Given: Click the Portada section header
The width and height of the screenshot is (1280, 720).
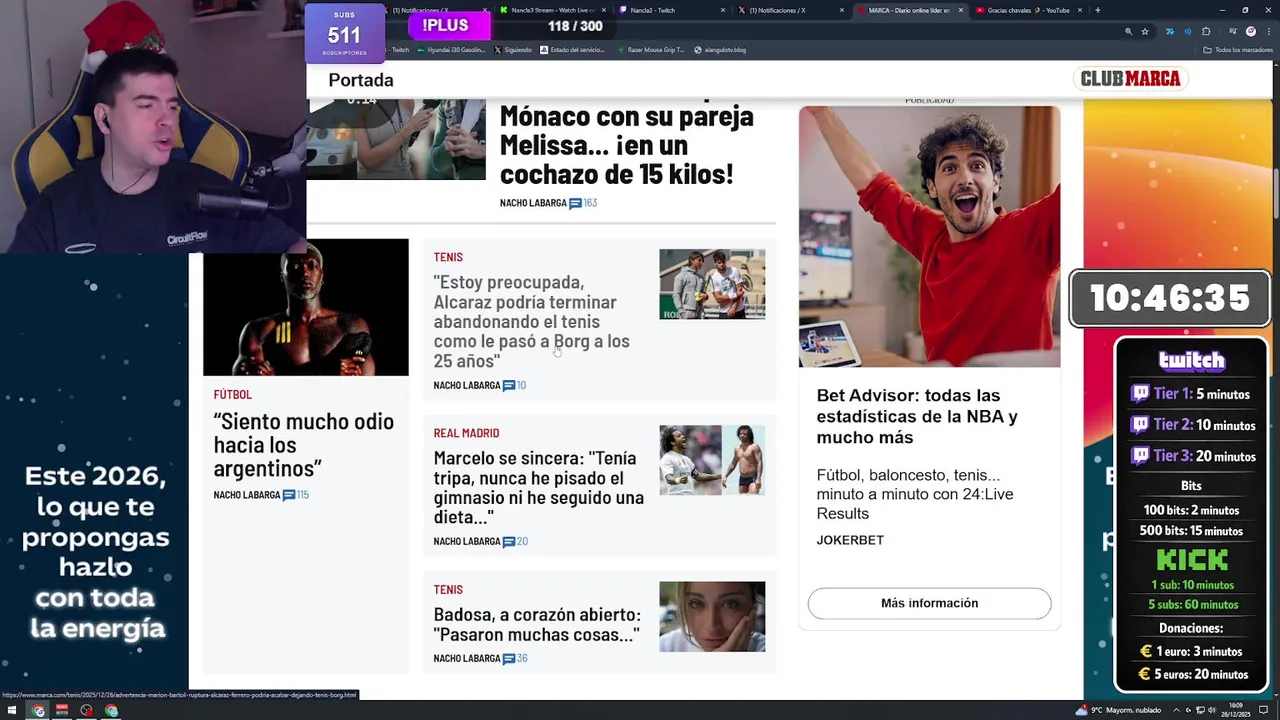Looking at the screenshot, I should click(x=361, y=80).
